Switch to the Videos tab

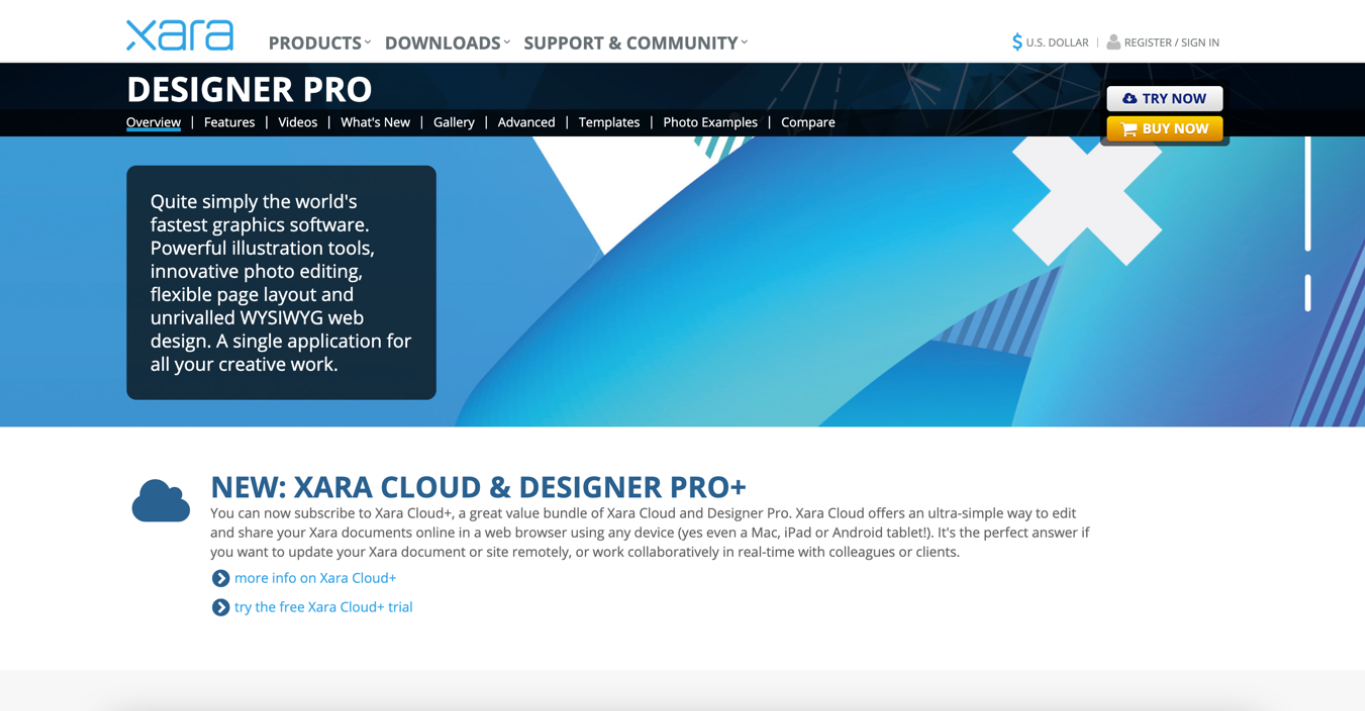[298, 122]
